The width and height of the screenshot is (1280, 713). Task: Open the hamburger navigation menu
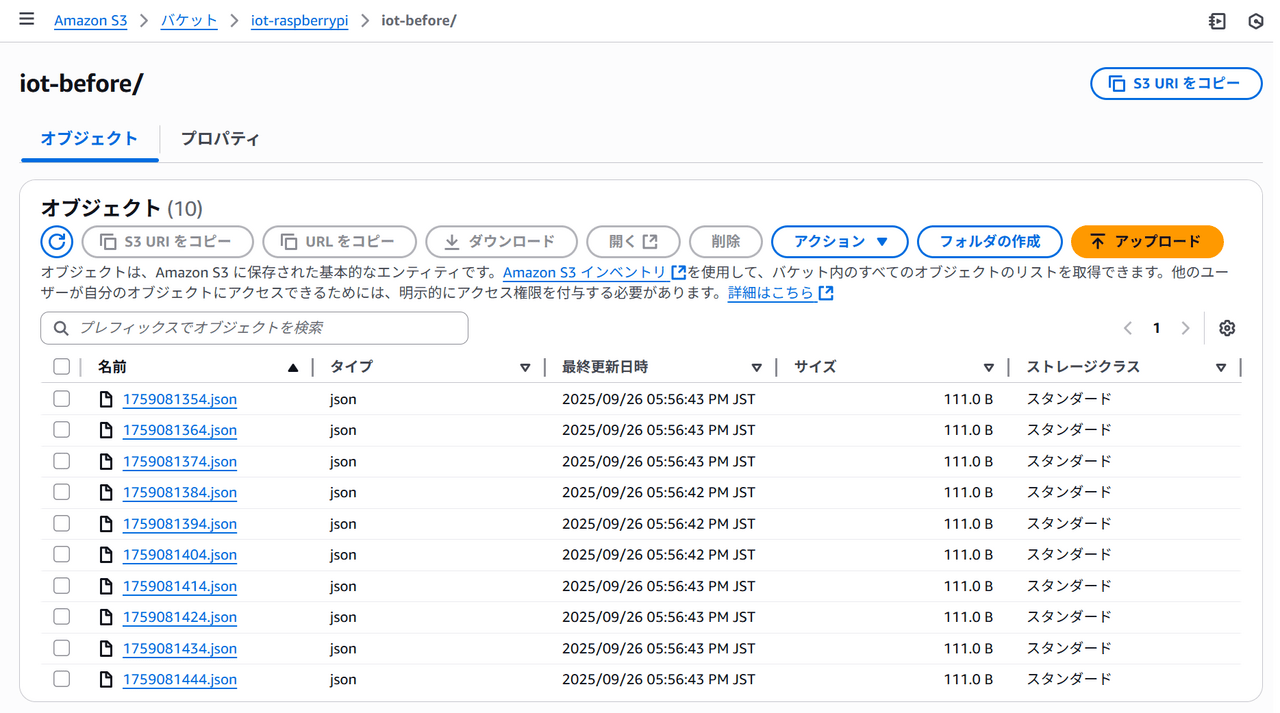coord(27,19)
